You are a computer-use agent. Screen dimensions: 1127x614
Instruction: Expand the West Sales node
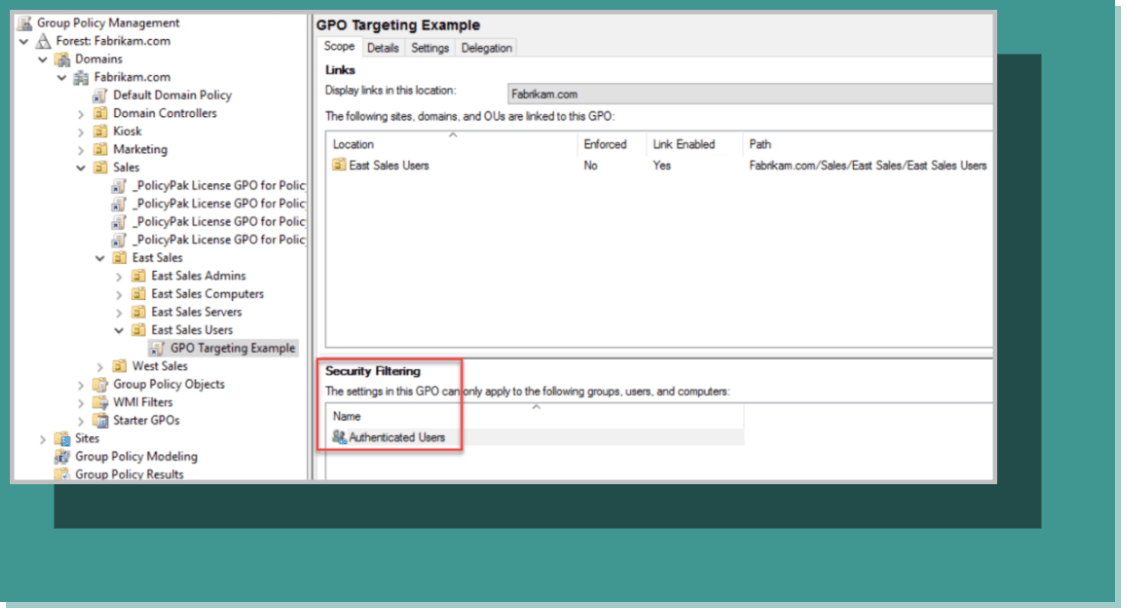[x=100, y=367]
